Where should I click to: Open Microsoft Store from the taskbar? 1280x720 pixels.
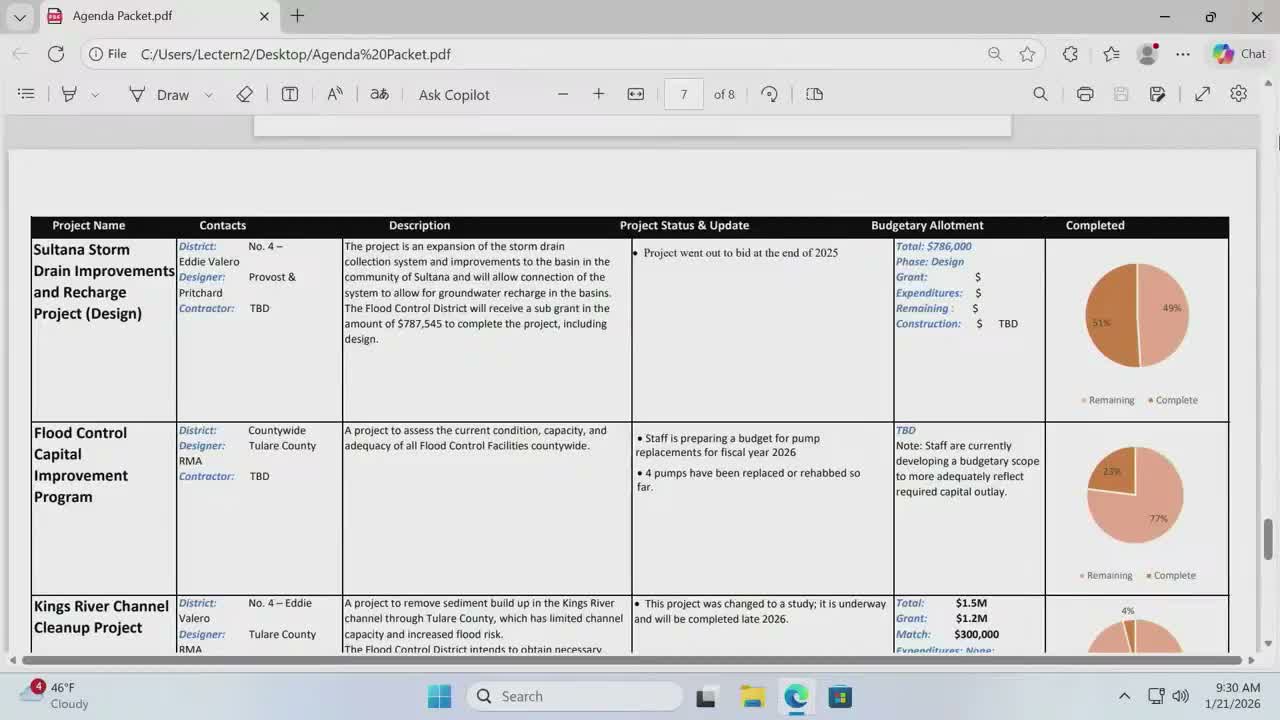[840, 696]
